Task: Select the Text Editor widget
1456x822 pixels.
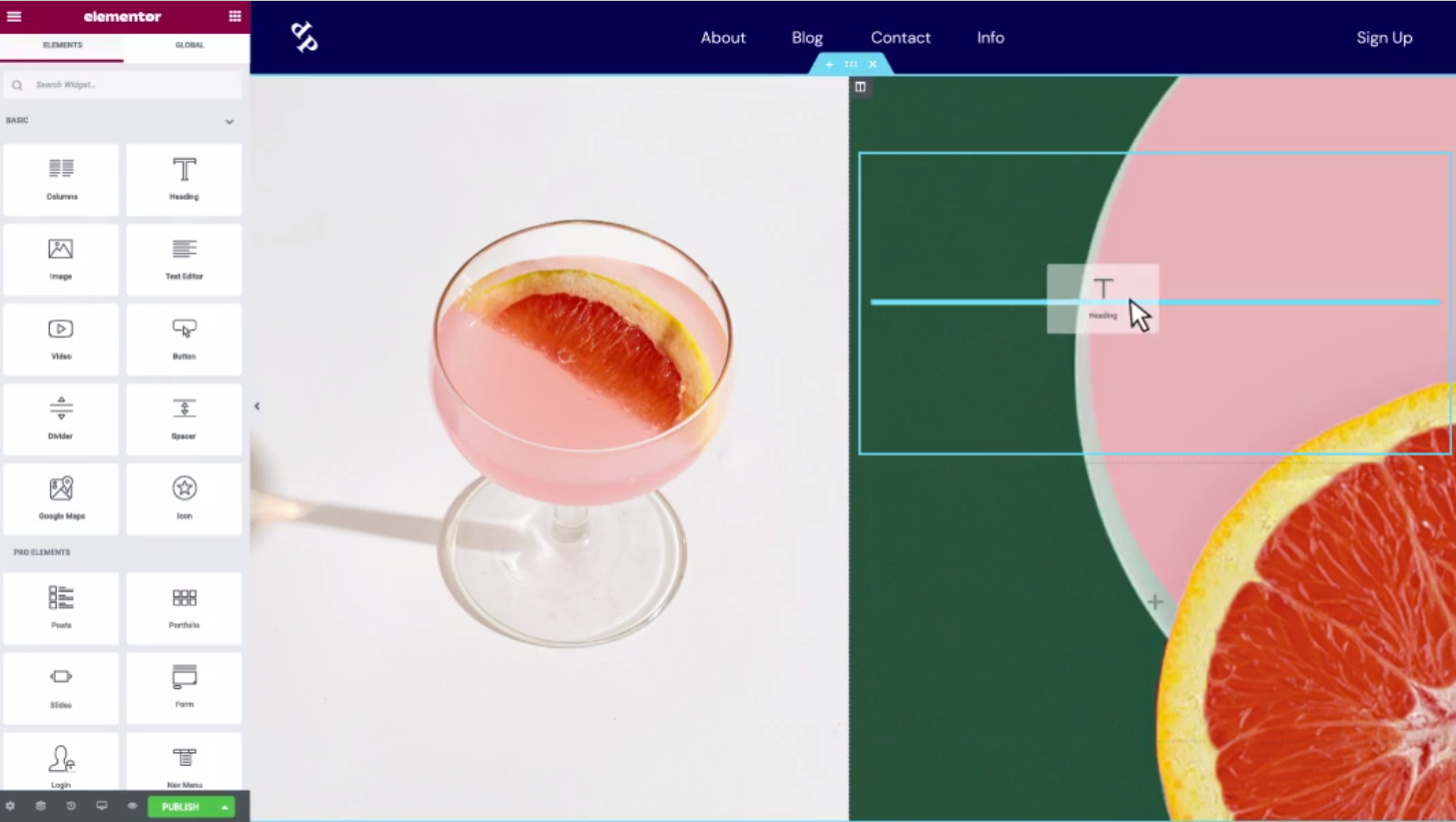Action: tap(184, 260)
